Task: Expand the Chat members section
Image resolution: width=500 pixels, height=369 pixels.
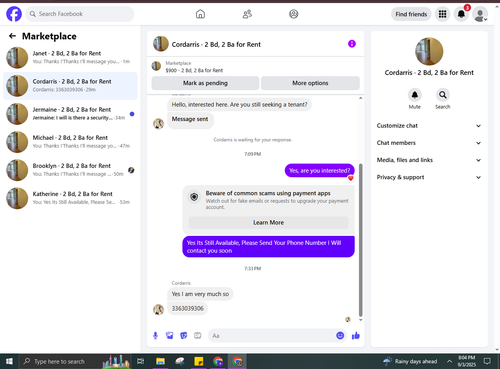Action: (x=429, y=143)
